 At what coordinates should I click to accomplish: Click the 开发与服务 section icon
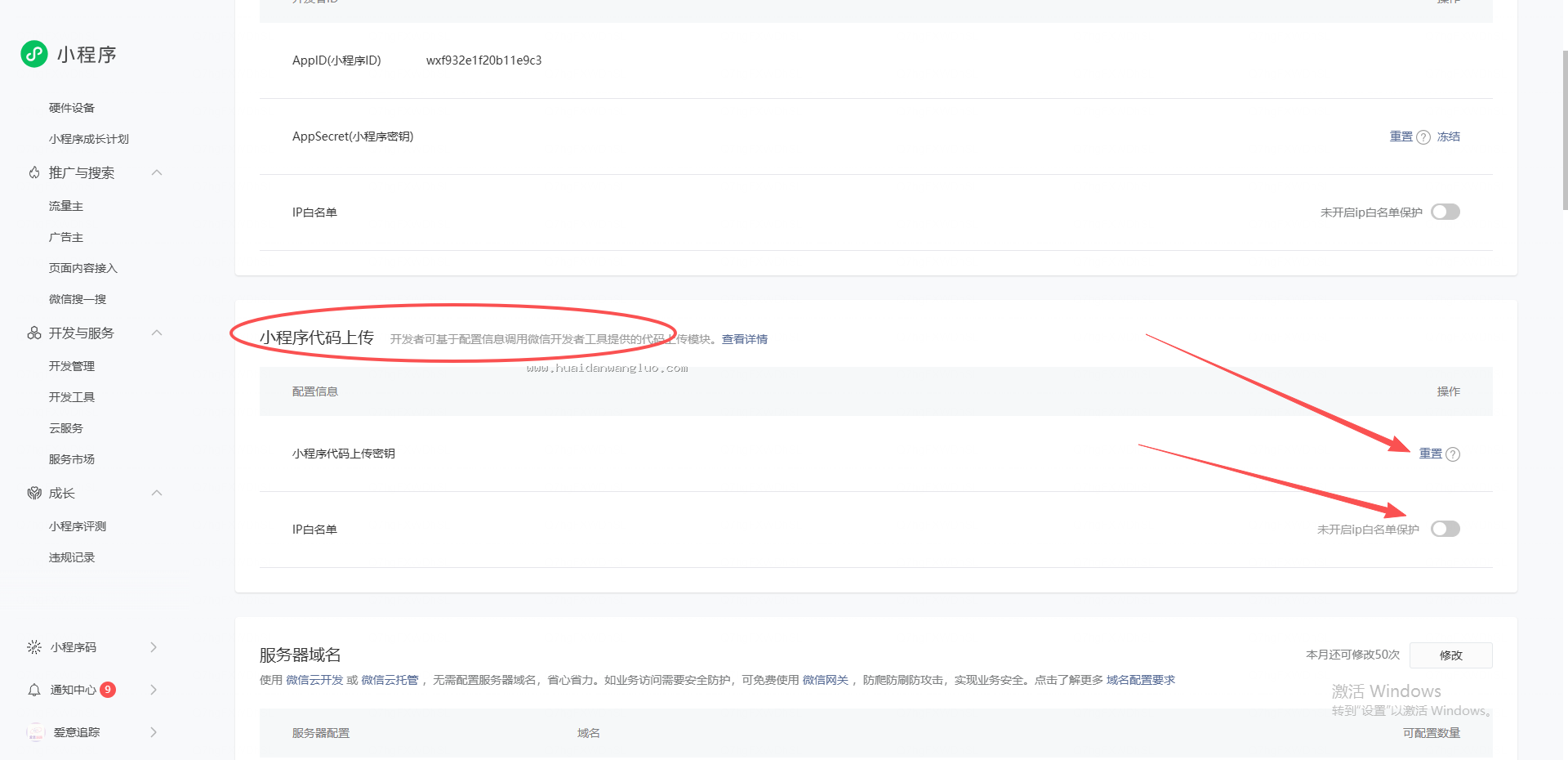point(34,333)
